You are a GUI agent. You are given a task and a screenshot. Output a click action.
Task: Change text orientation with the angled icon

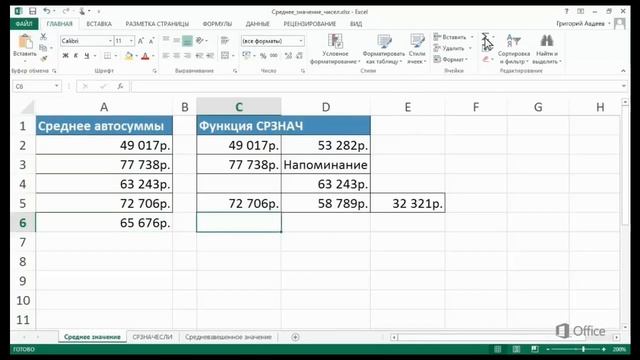pos(200,40)
